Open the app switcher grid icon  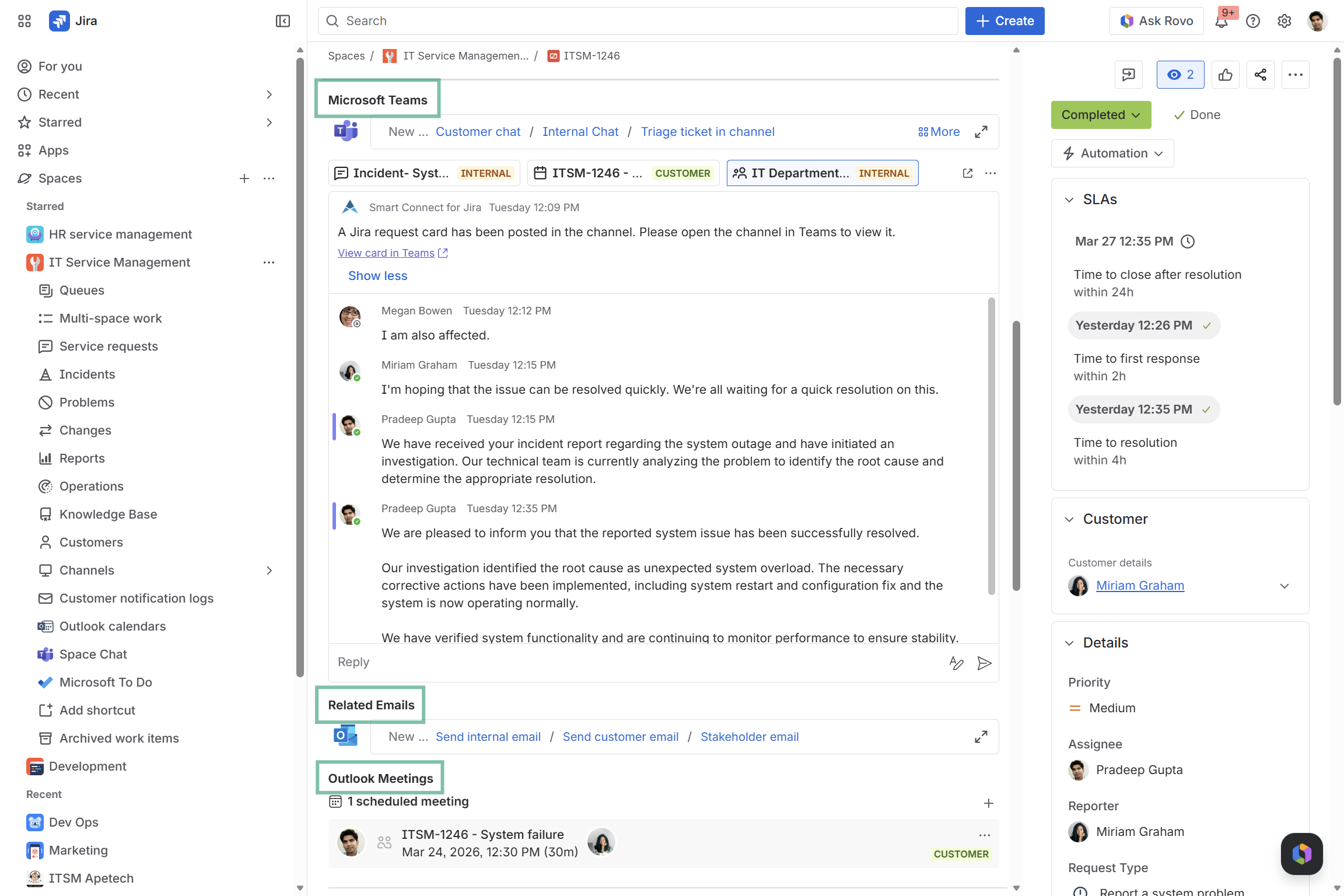pyautogui.click(x=24, y=21)
